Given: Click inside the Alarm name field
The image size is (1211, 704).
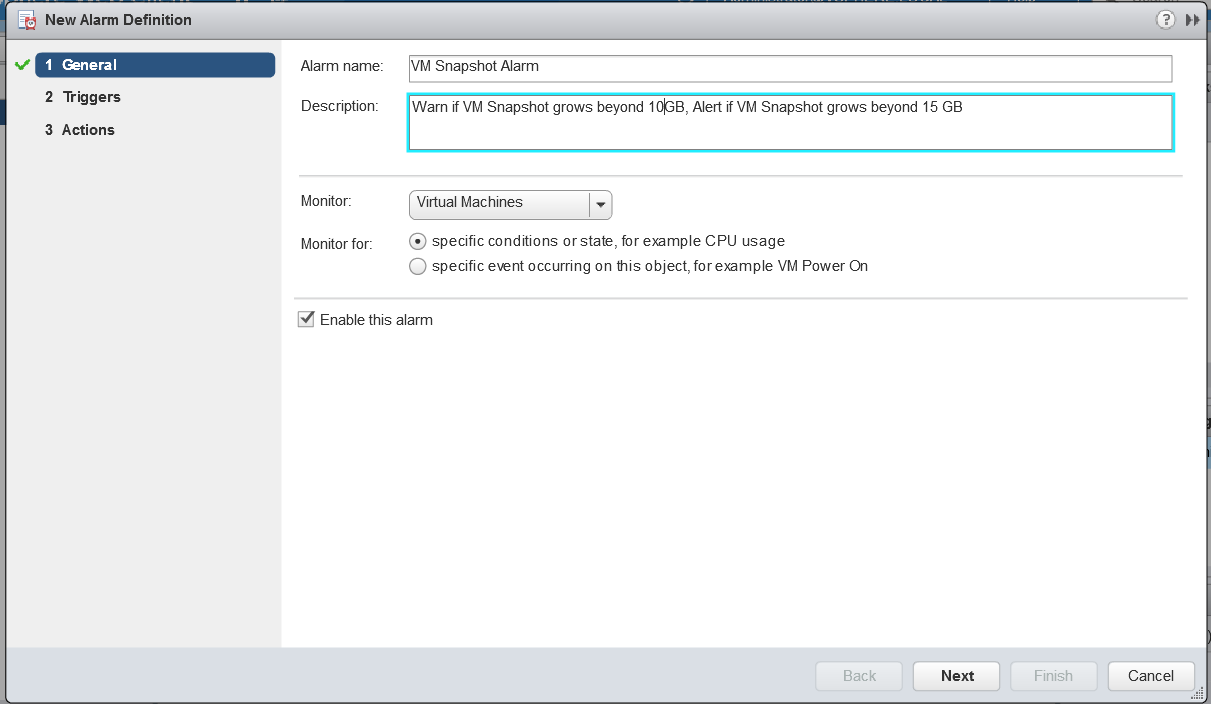Looking at the screenshot, I should point(700,68).
